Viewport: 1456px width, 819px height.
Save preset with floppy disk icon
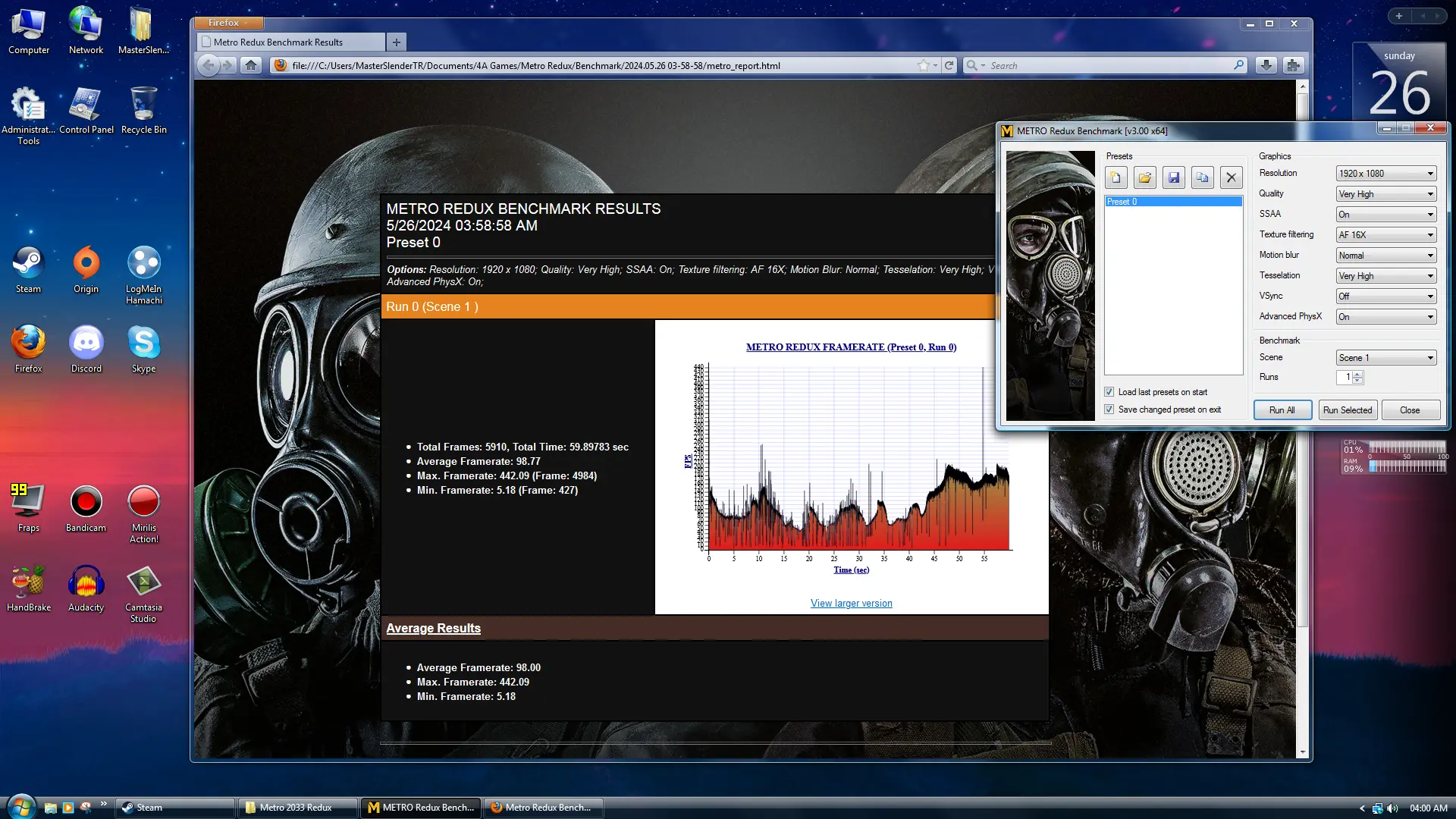click(x=1173, y=177)
